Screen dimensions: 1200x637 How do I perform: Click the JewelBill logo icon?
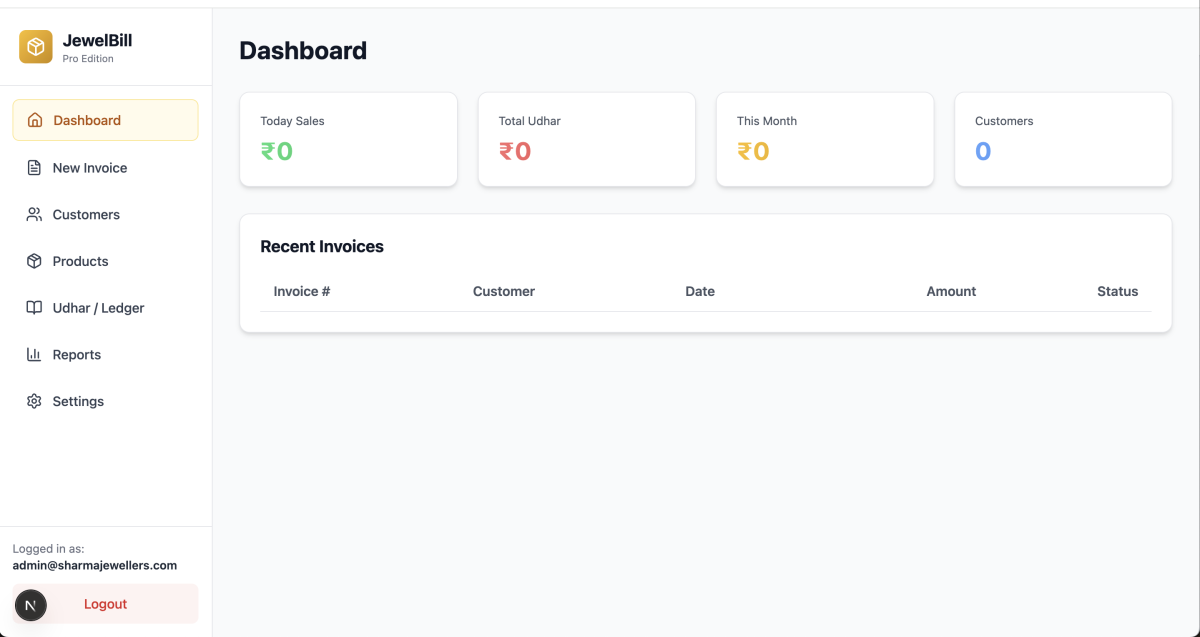pos(36,47)
